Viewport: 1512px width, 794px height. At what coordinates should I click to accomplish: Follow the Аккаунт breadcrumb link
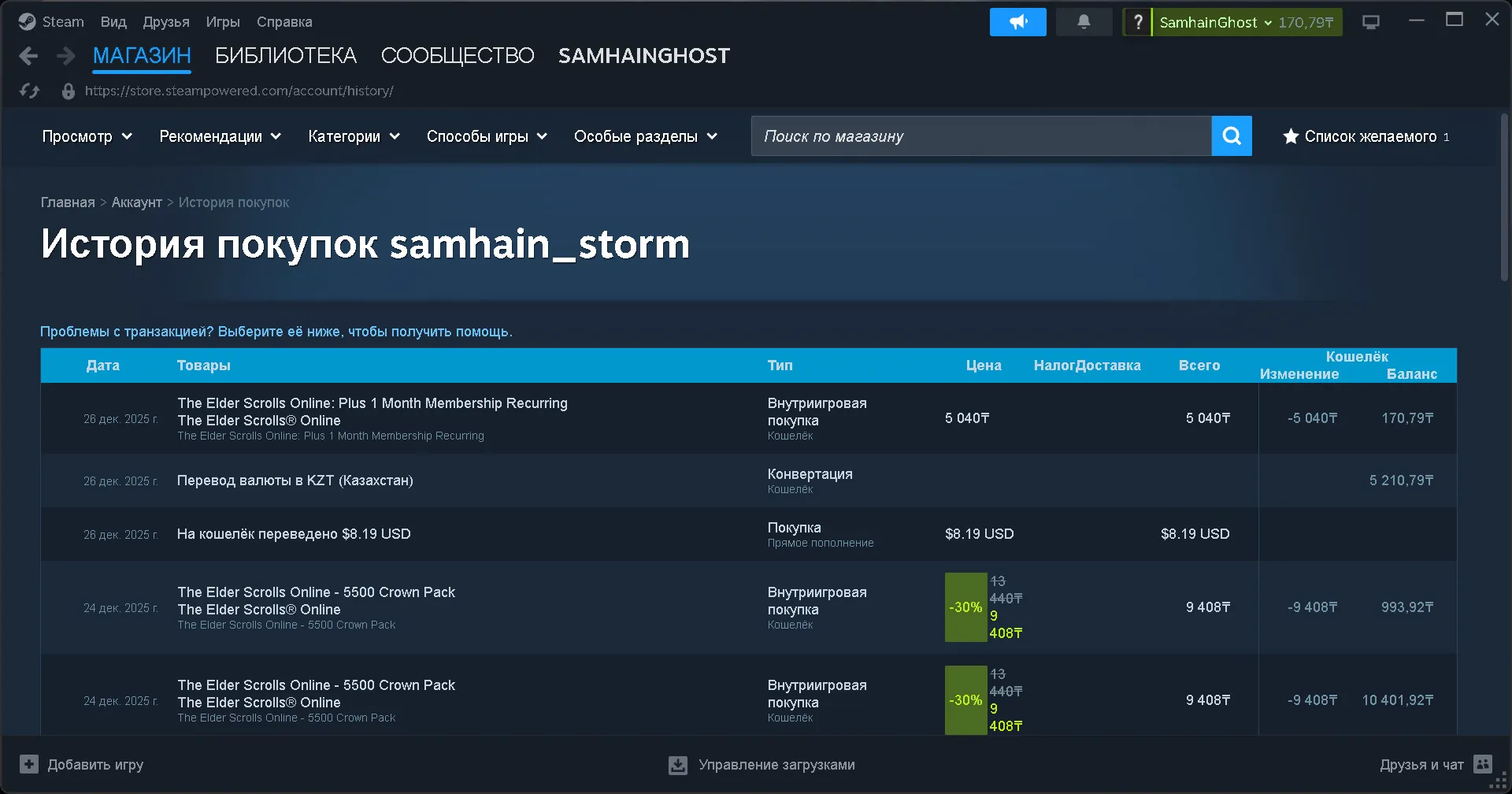coord(137,202)
